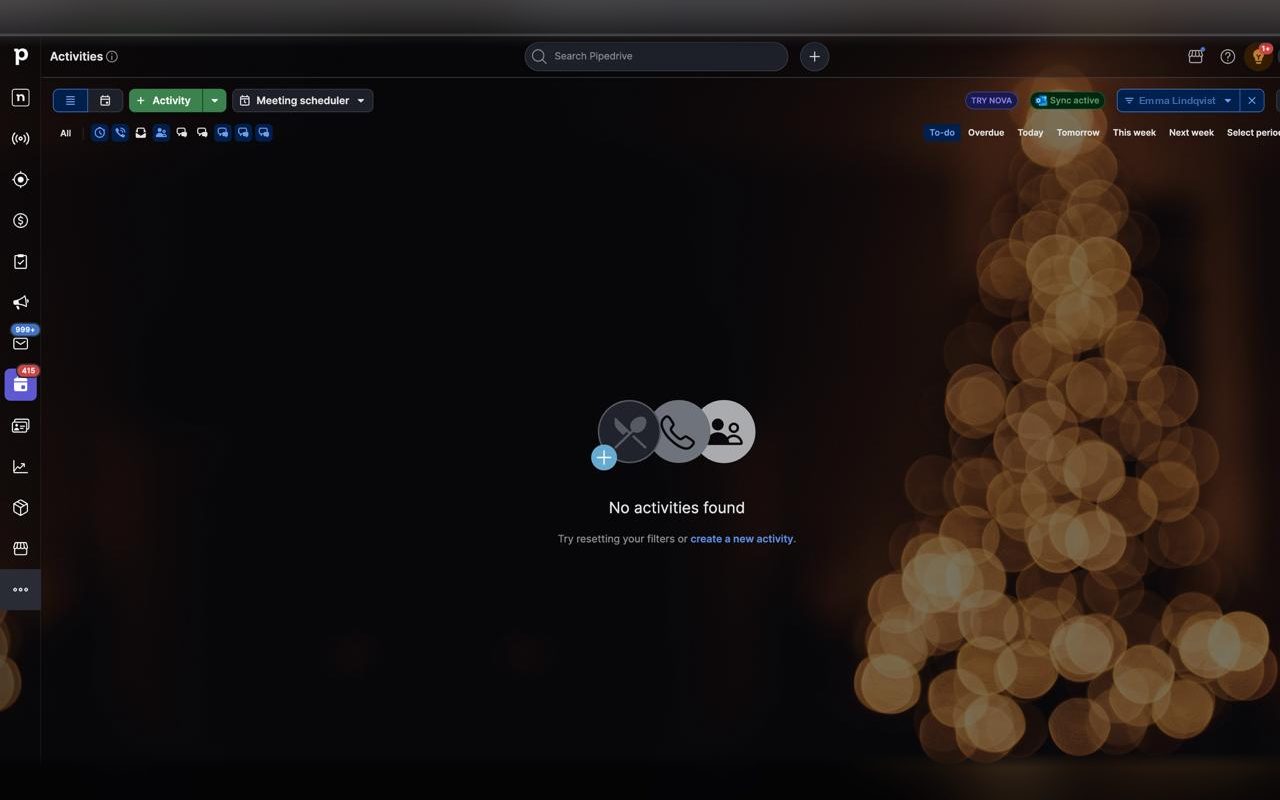
Task: Select the Next week tab
Action: pyautogui.click(x=1191, y=133)
